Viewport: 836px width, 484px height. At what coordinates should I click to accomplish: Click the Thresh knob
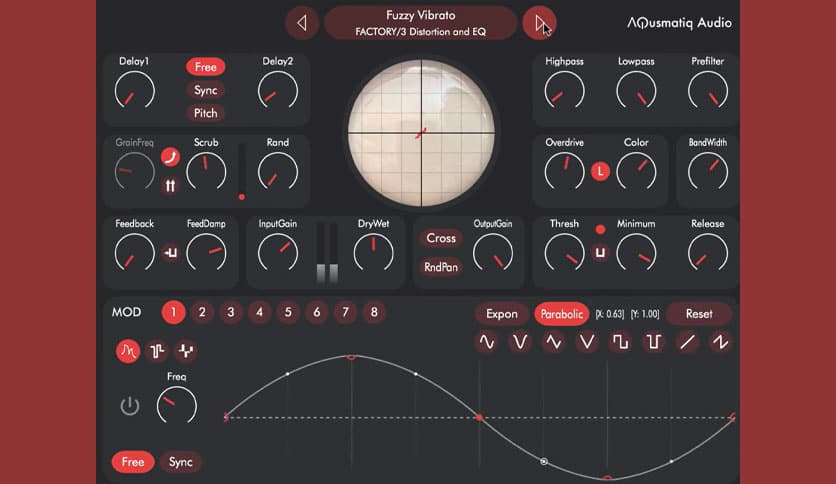(564, 253)
